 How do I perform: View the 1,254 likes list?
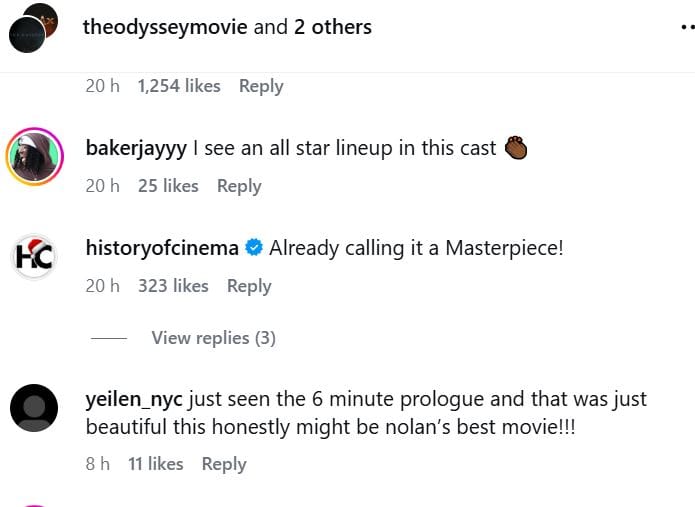pos(179,86)
